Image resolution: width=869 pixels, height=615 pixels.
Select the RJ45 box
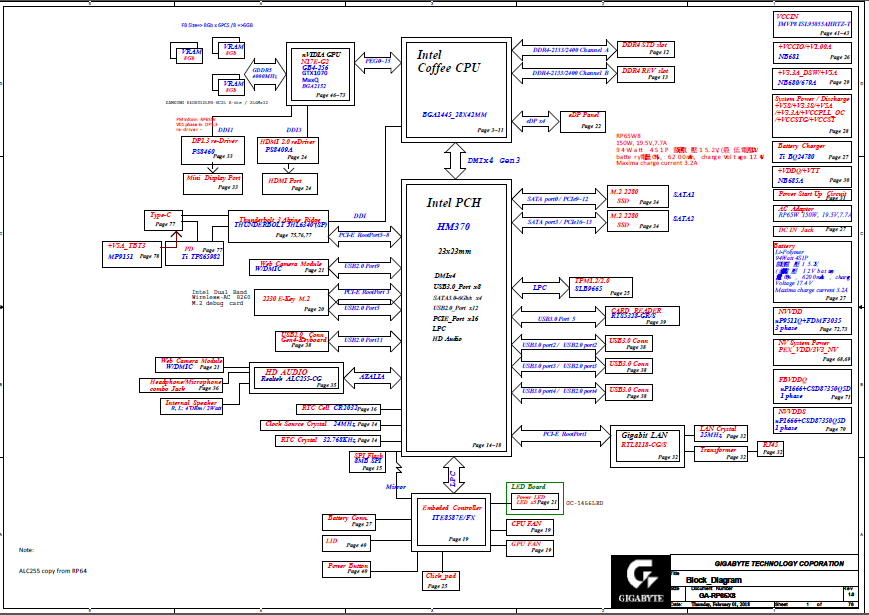click(771, 448)
